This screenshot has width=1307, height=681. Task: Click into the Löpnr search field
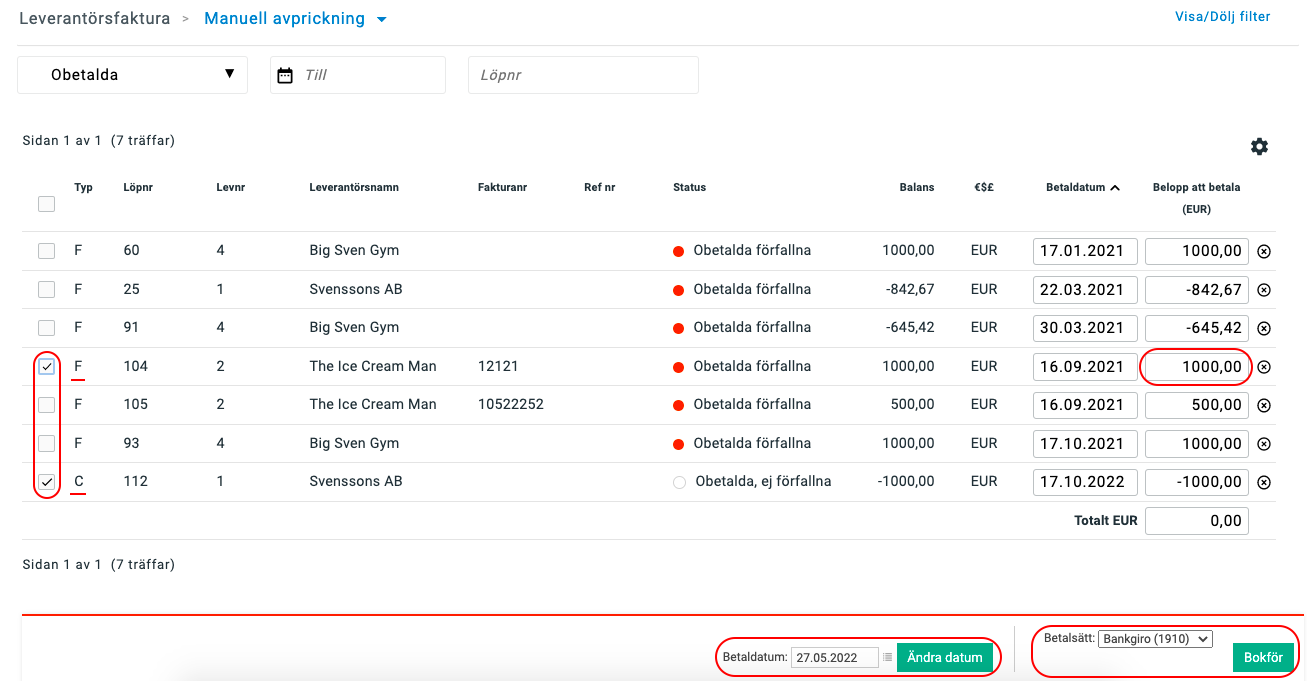click(x=583, y=75)
